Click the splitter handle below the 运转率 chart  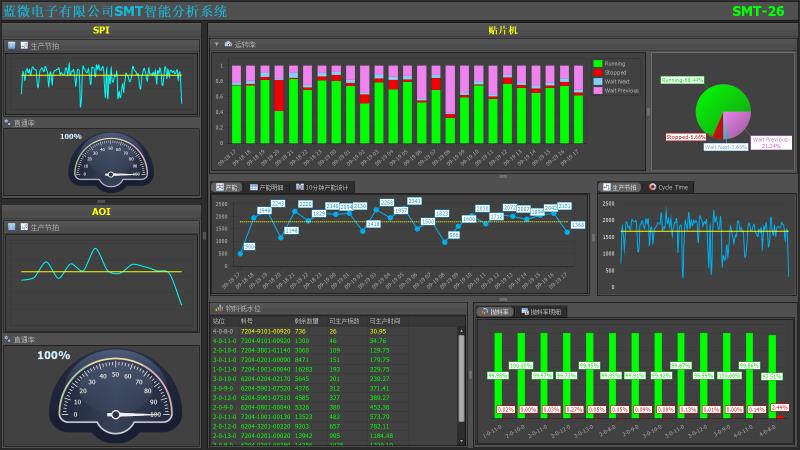(x=504, y=176)
